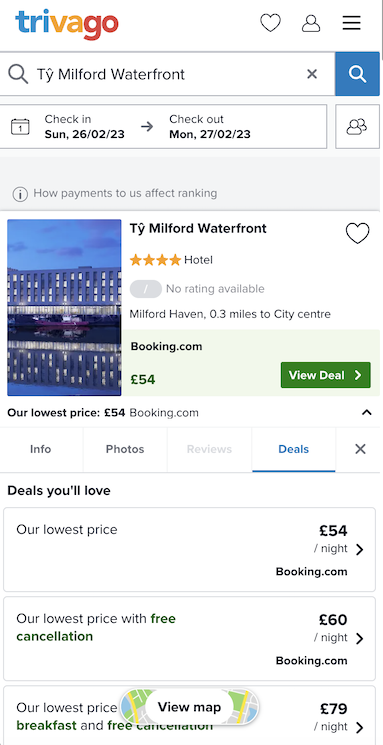Viewport: 383px width, 745px height.
Task: Open the user account profile icon
Action: [x=311, y=23]
